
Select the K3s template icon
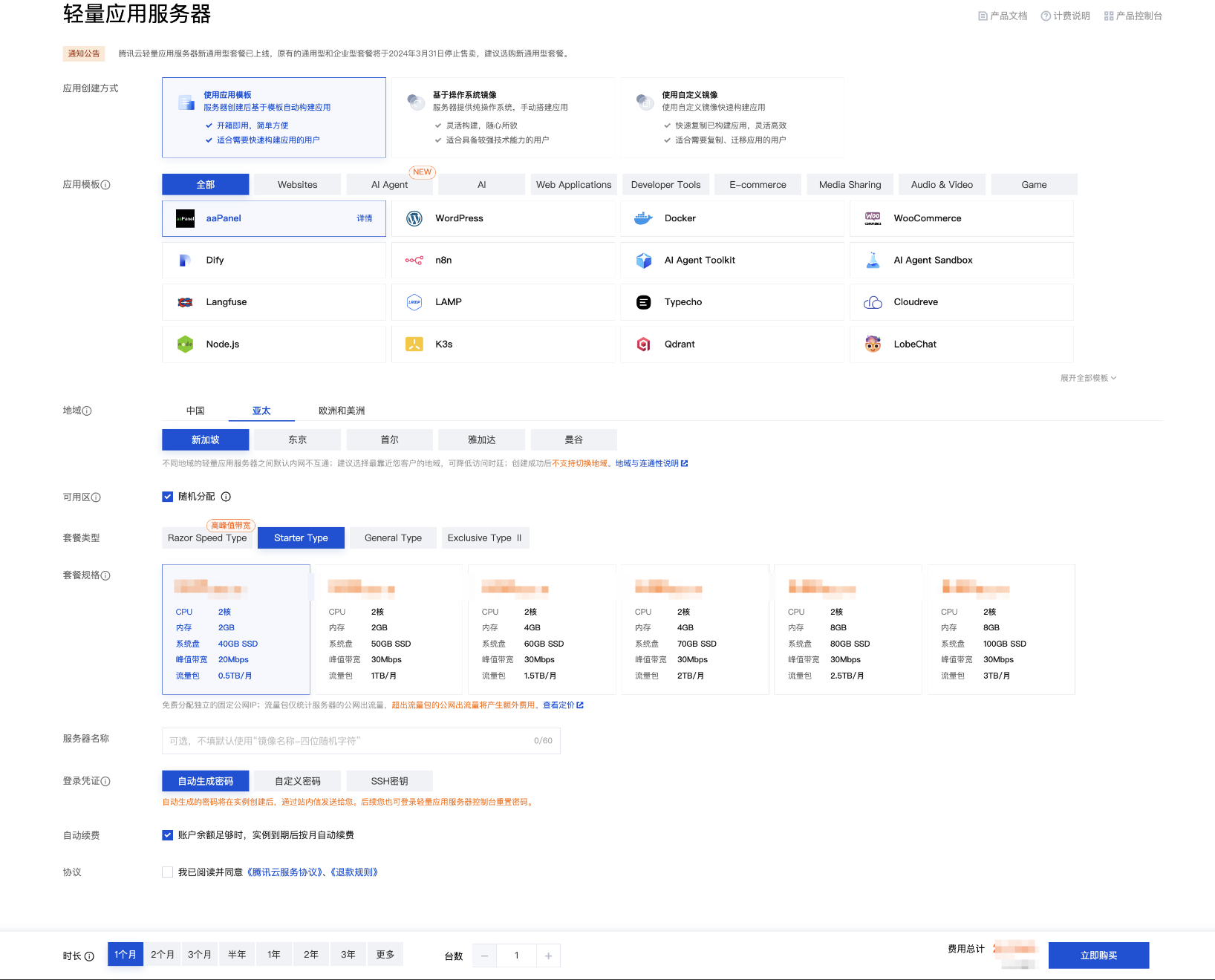click(x=414, y=344)
